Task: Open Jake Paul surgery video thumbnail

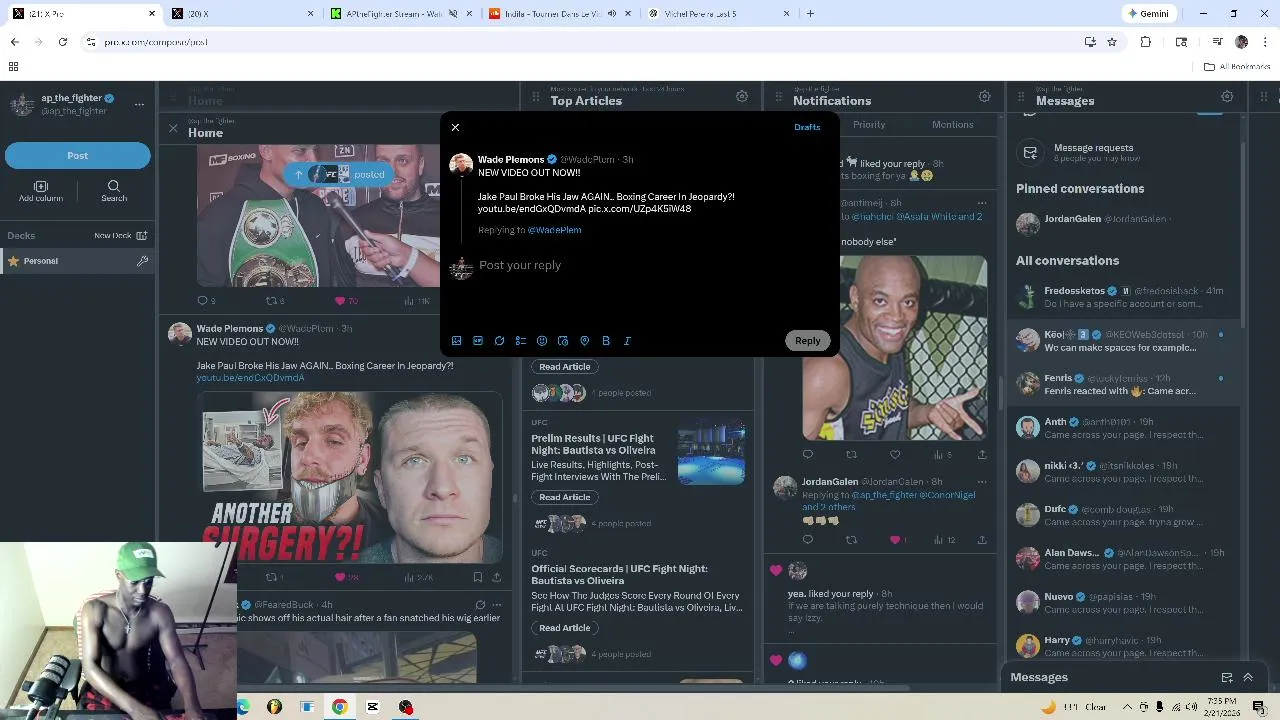Action: point(349,478)
